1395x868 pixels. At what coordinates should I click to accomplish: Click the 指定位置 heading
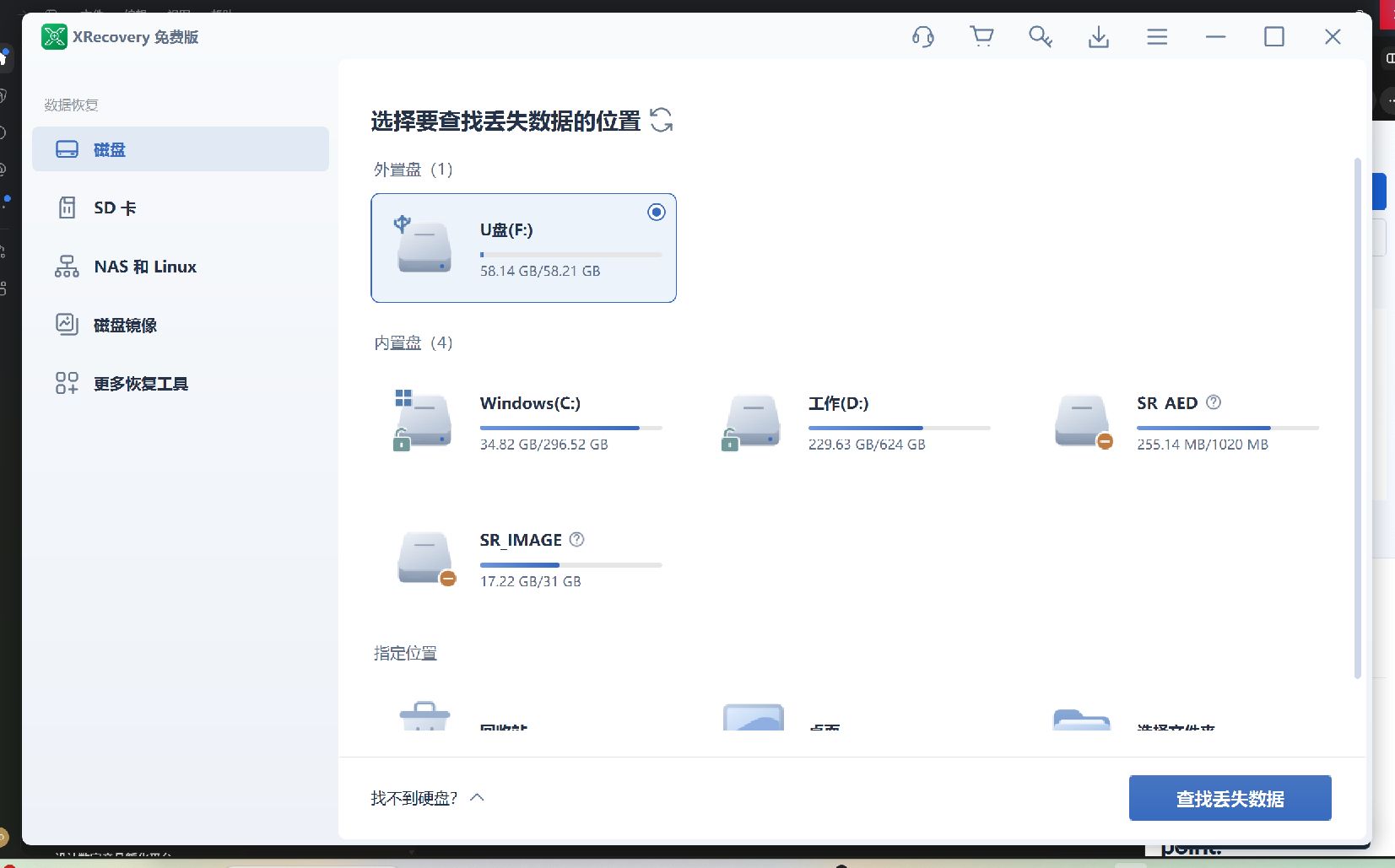[405, 653]
